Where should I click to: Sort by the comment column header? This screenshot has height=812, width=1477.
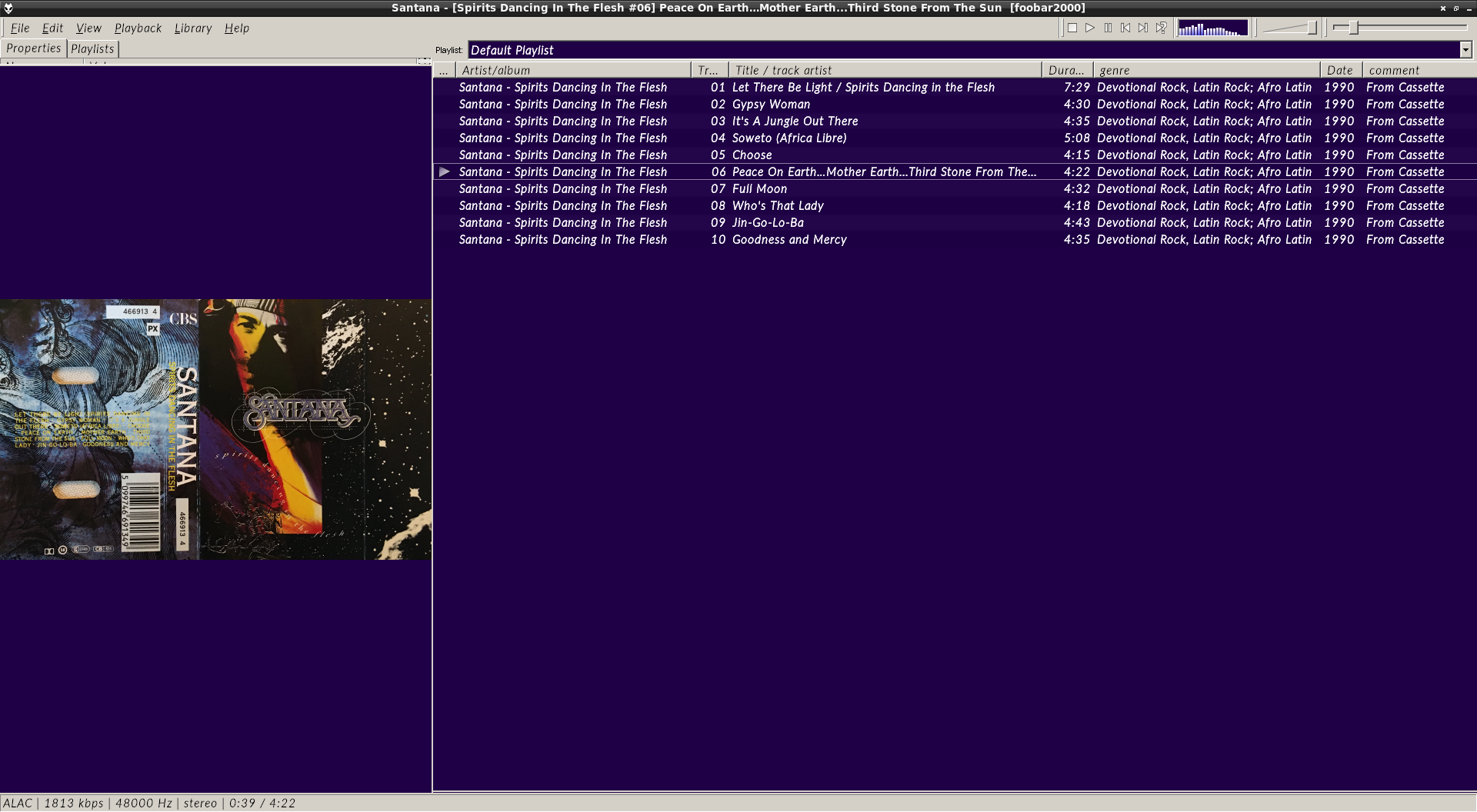(1419, 70)
